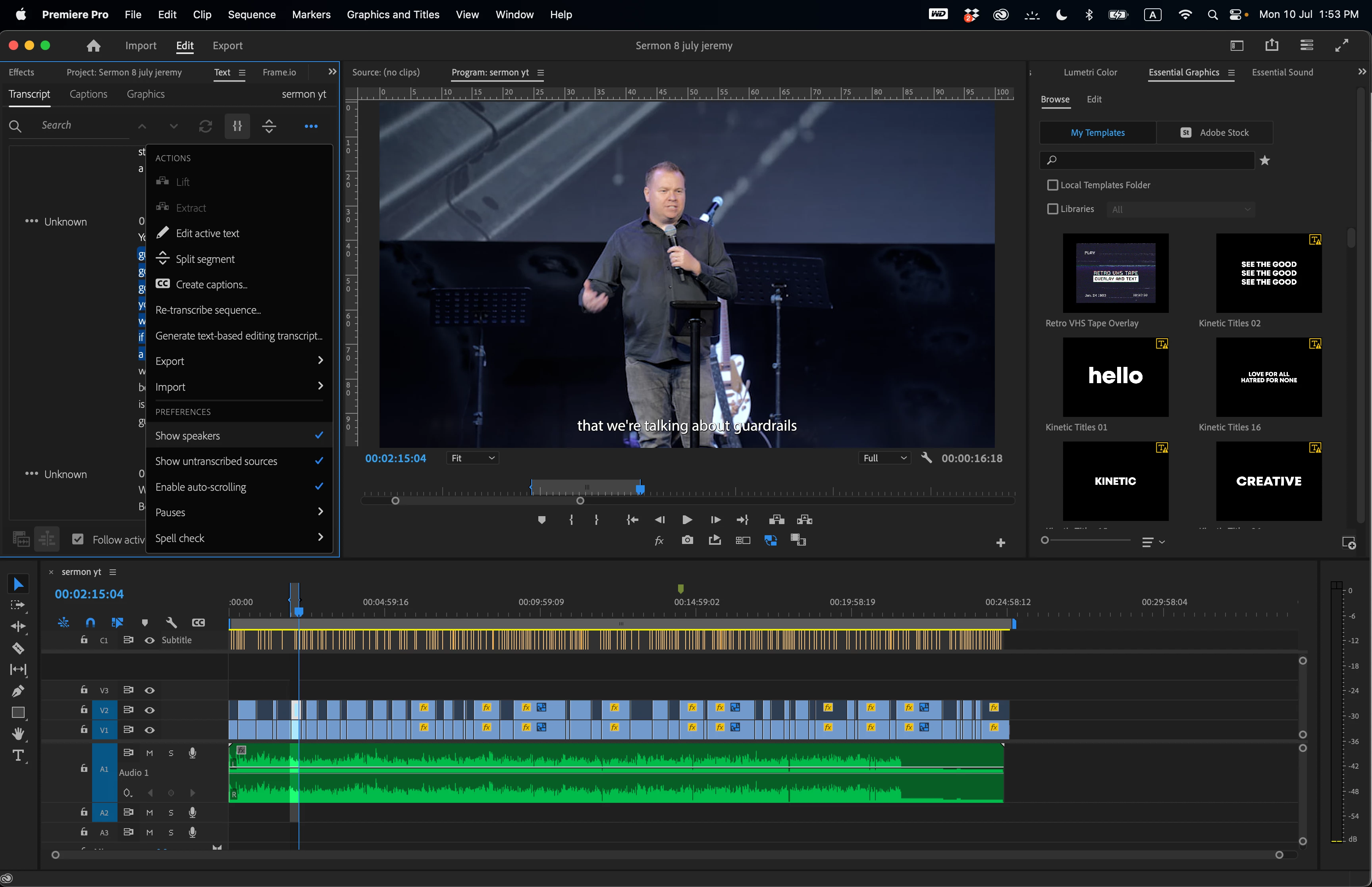The width and height of the screenshot is (1372, 887).
Task: Select the Hand tool
Action: click(x=18, y=734)
